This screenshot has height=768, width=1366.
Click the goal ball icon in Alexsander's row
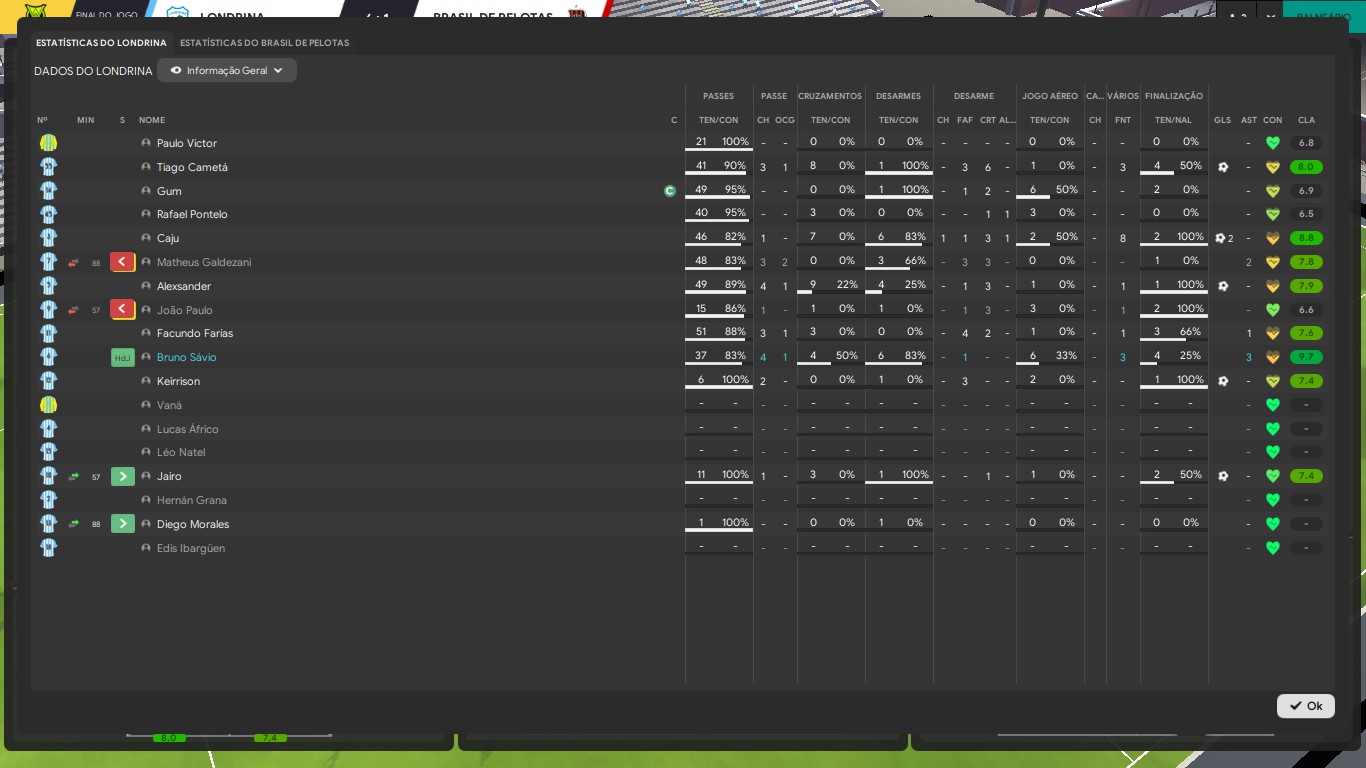[x=1223, y=286]
